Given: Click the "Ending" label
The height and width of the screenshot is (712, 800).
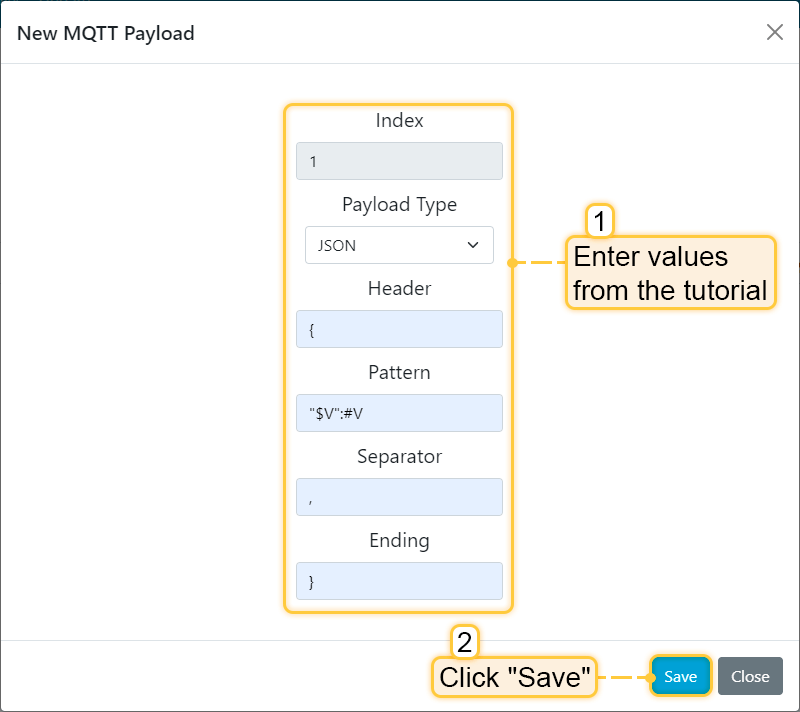Looking at the screenshot, I should click(399, 541).
